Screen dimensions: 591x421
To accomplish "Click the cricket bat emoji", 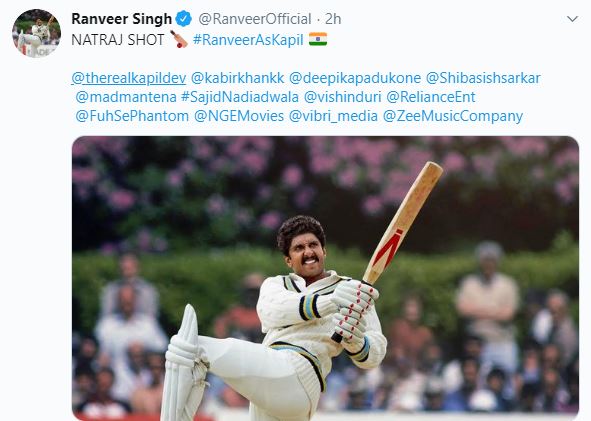I will click(179, 39).
